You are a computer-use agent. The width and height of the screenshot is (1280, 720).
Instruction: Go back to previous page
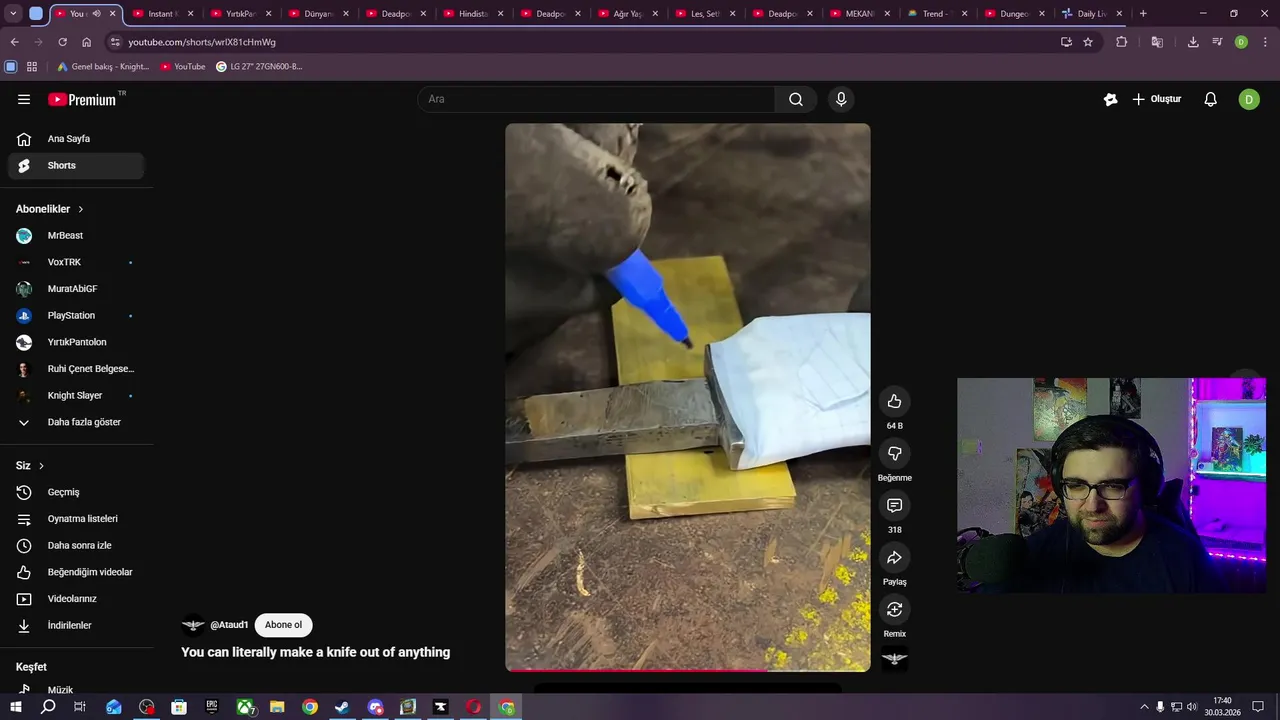coord(14,42)
